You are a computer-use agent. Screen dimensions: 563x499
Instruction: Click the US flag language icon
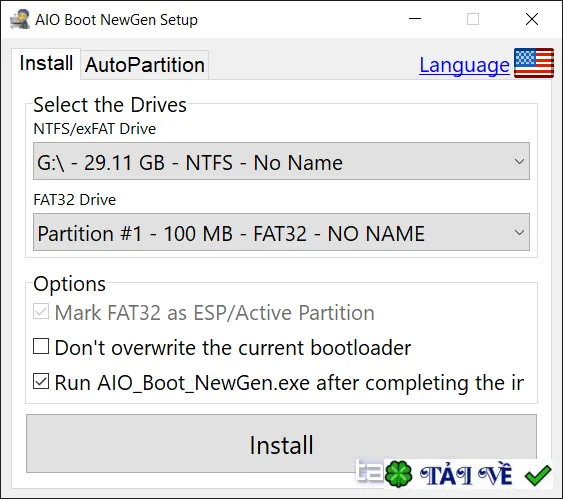534,63
